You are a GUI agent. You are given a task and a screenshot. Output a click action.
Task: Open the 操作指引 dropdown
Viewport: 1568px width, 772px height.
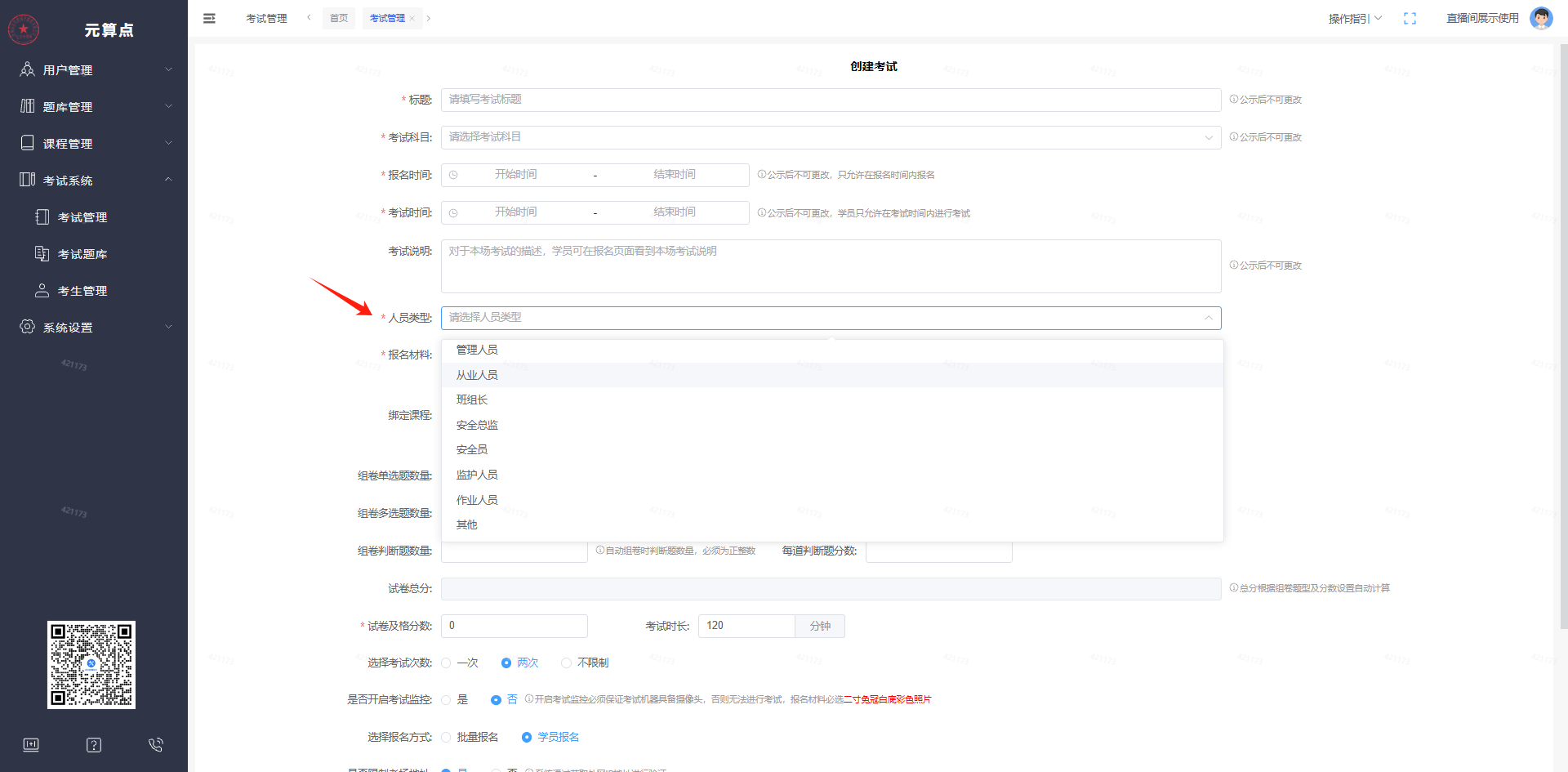[1355, 18]
